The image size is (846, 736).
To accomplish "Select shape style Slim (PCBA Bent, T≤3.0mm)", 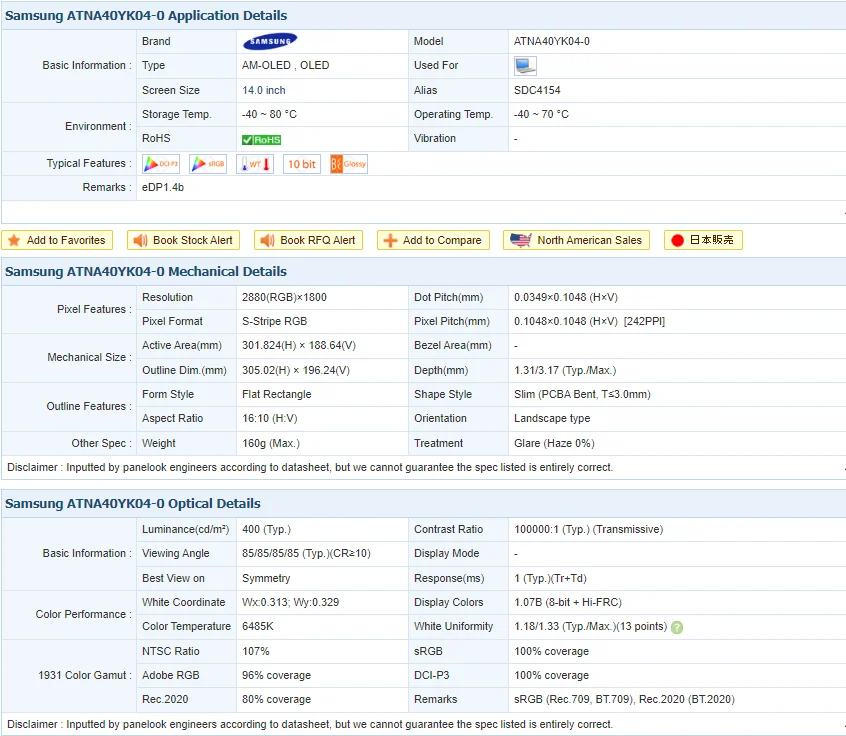I will 582,394.
